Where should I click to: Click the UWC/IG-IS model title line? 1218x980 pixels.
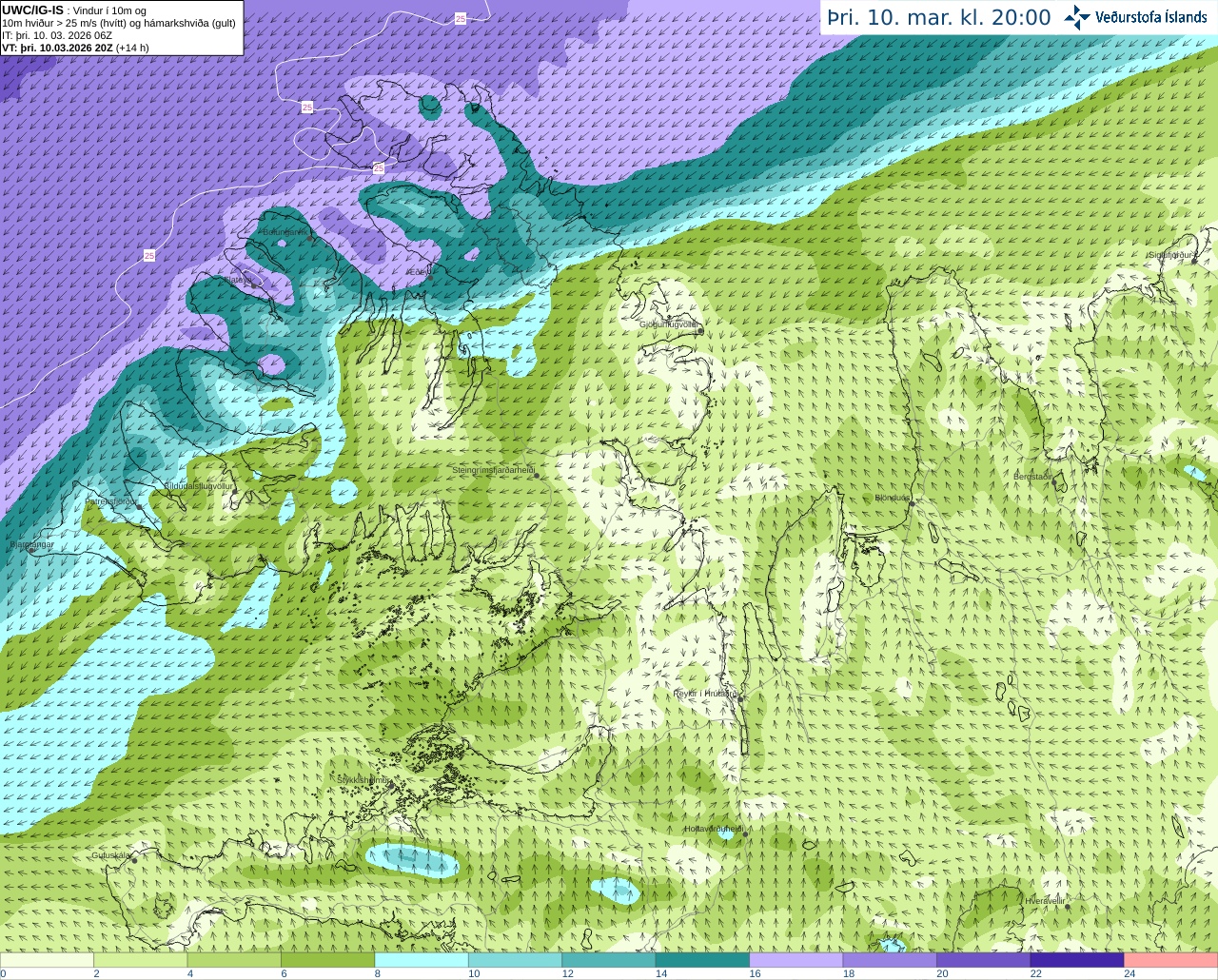73,10
